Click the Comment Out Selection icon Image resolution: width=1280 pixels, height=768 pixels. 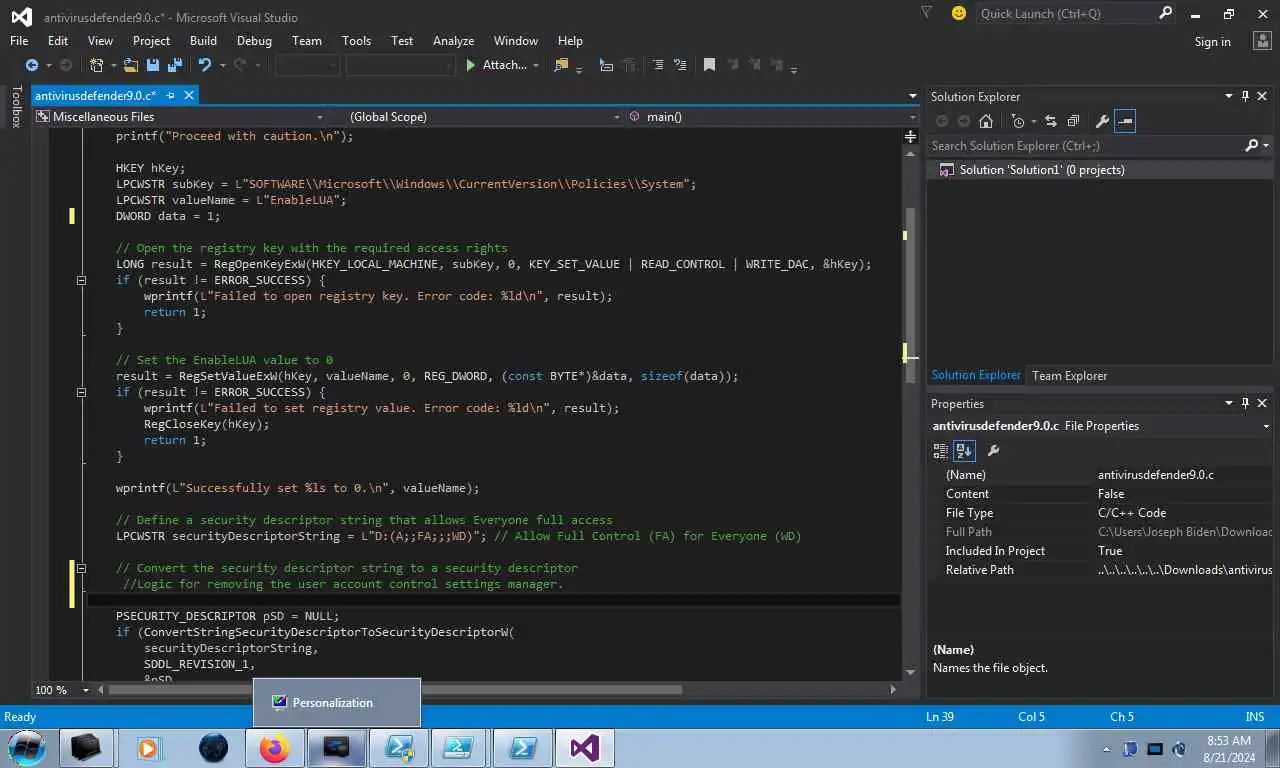pyautogui.click(x=657, y=65)
